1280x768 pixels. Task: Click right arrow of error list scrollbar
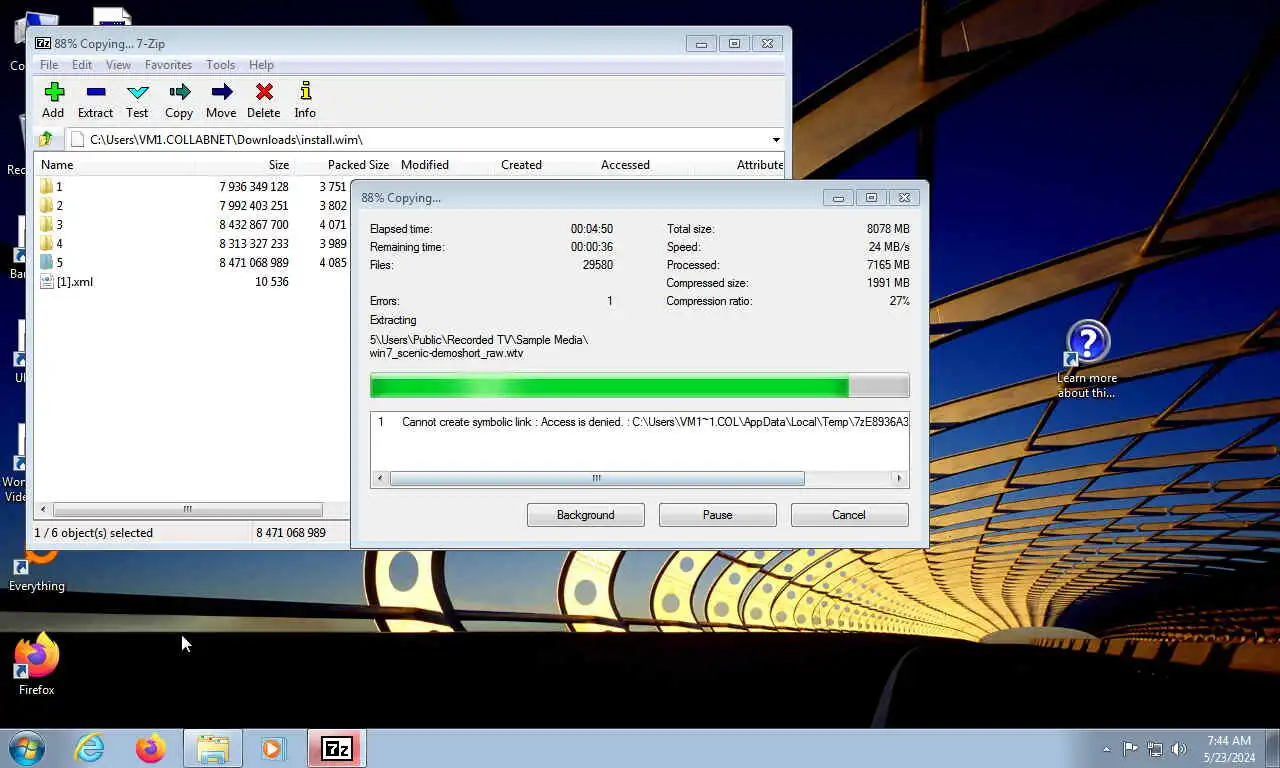pyautogui.click(x=899, y=479)
